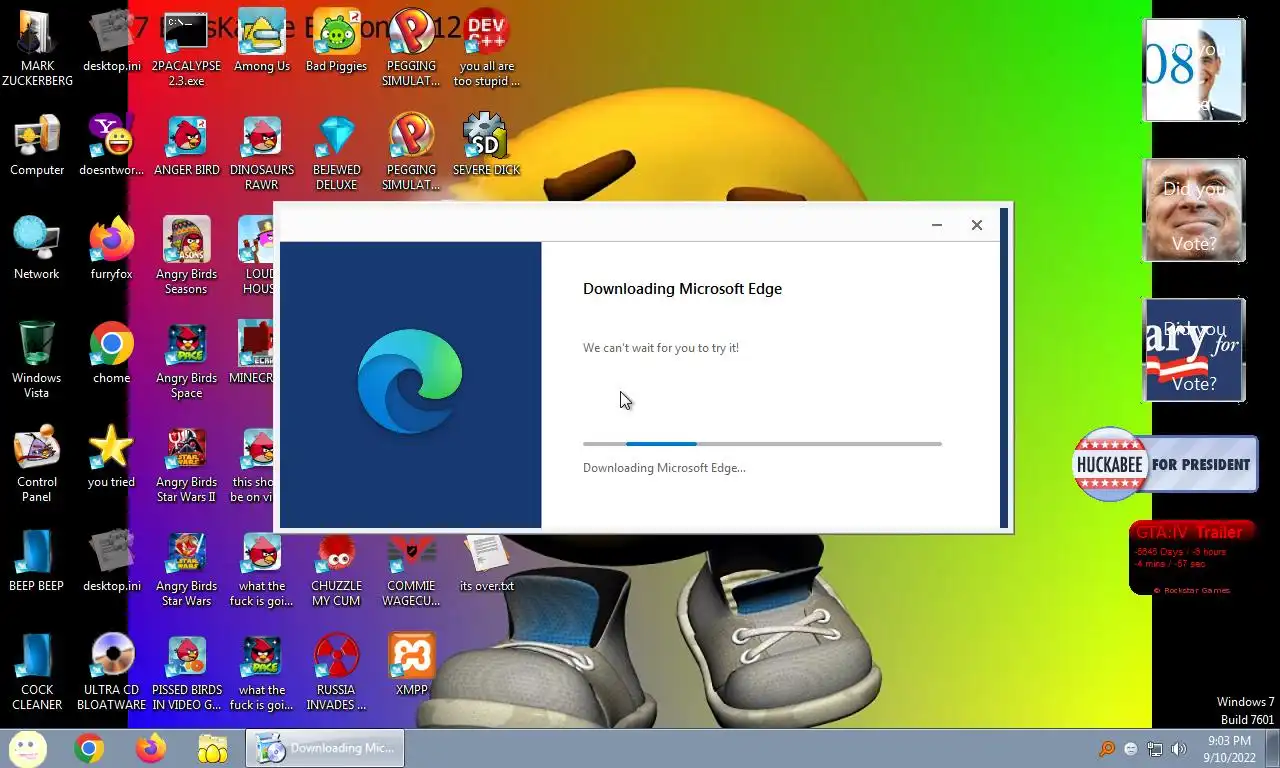1280x768 pixels.
Task: Click 'We can't wait for you to try it!' text
Action: pyautogui.click(x=661, y=348)
